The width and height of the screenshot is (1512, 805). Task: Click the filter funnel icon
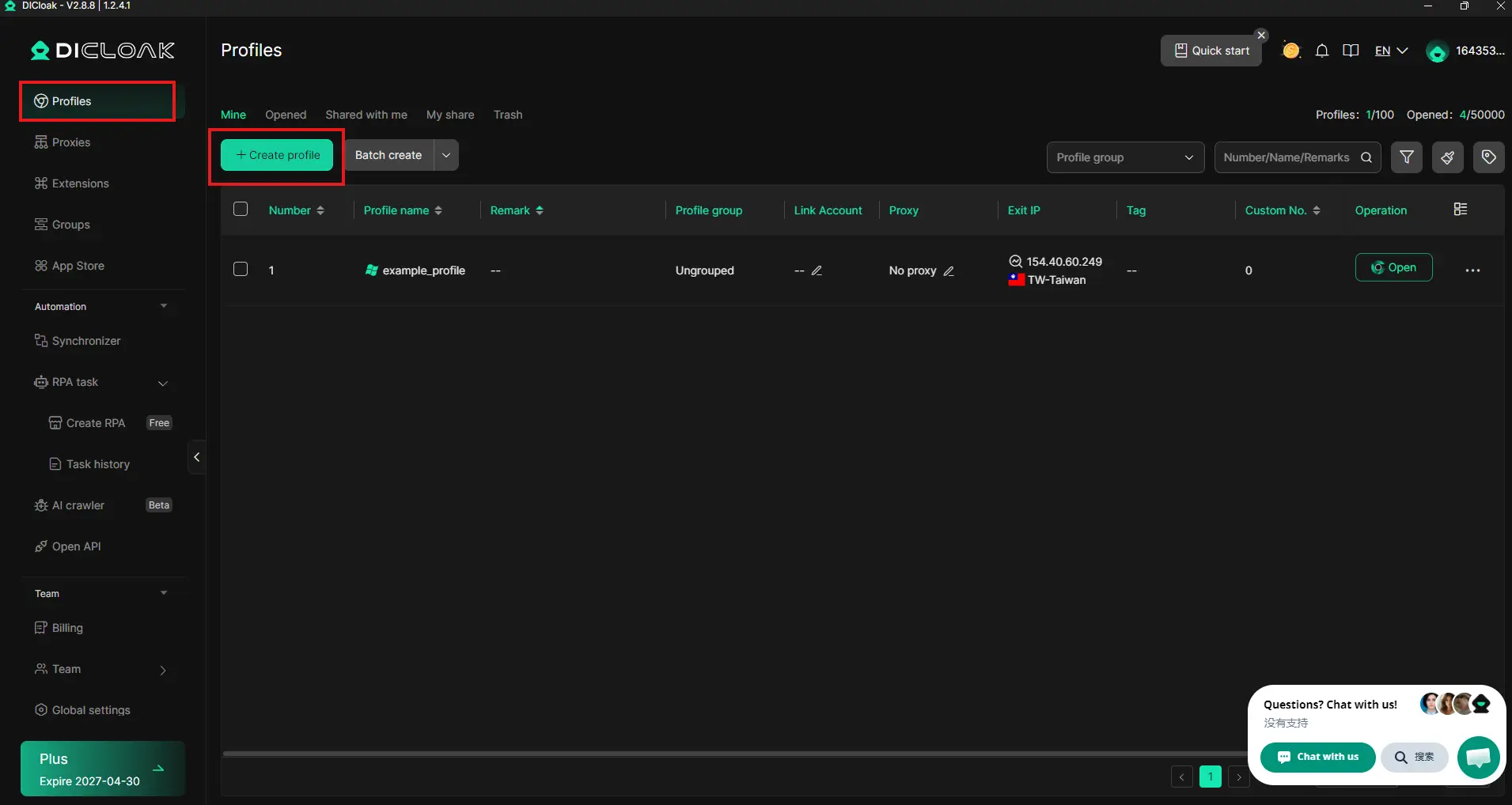pos(1406,157)
